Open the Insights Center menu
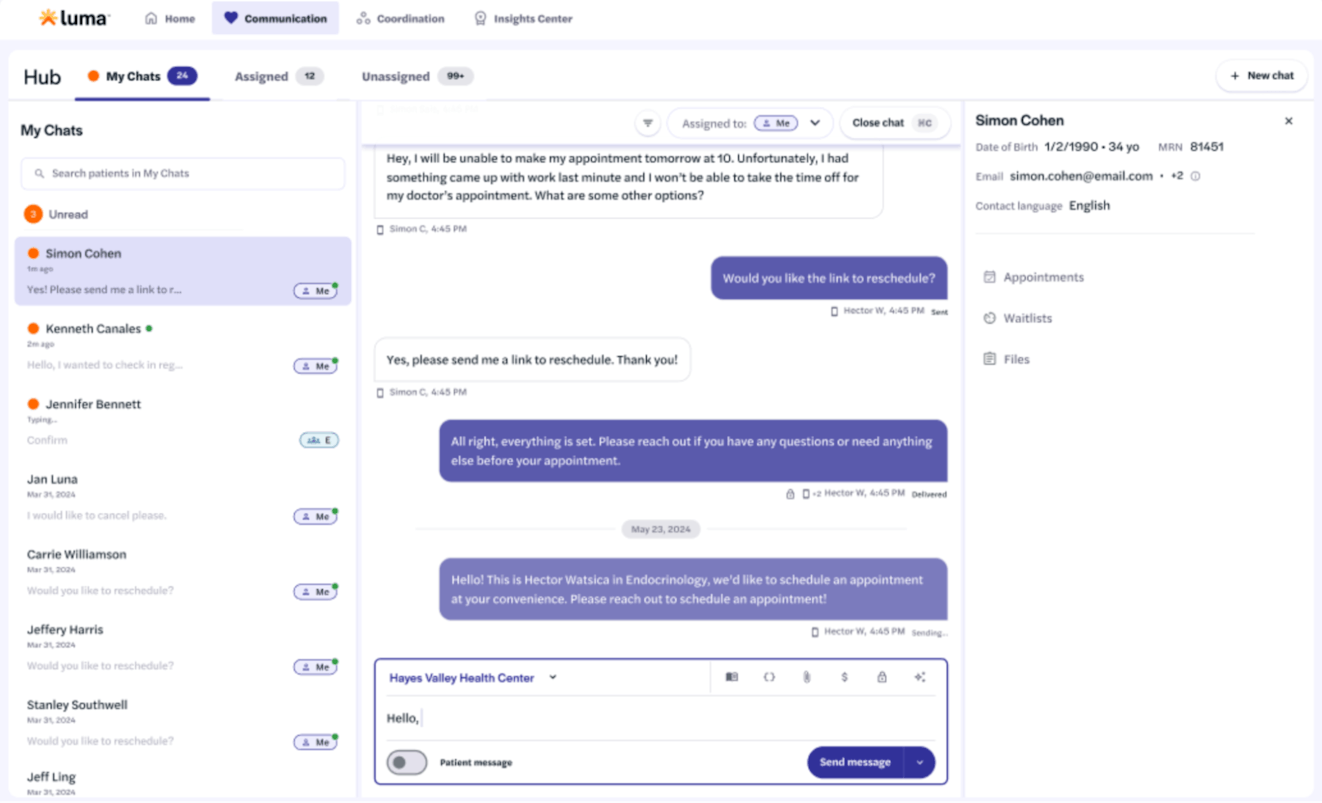This screenshot has width=1322, height=803. click(x=522, y=18)
